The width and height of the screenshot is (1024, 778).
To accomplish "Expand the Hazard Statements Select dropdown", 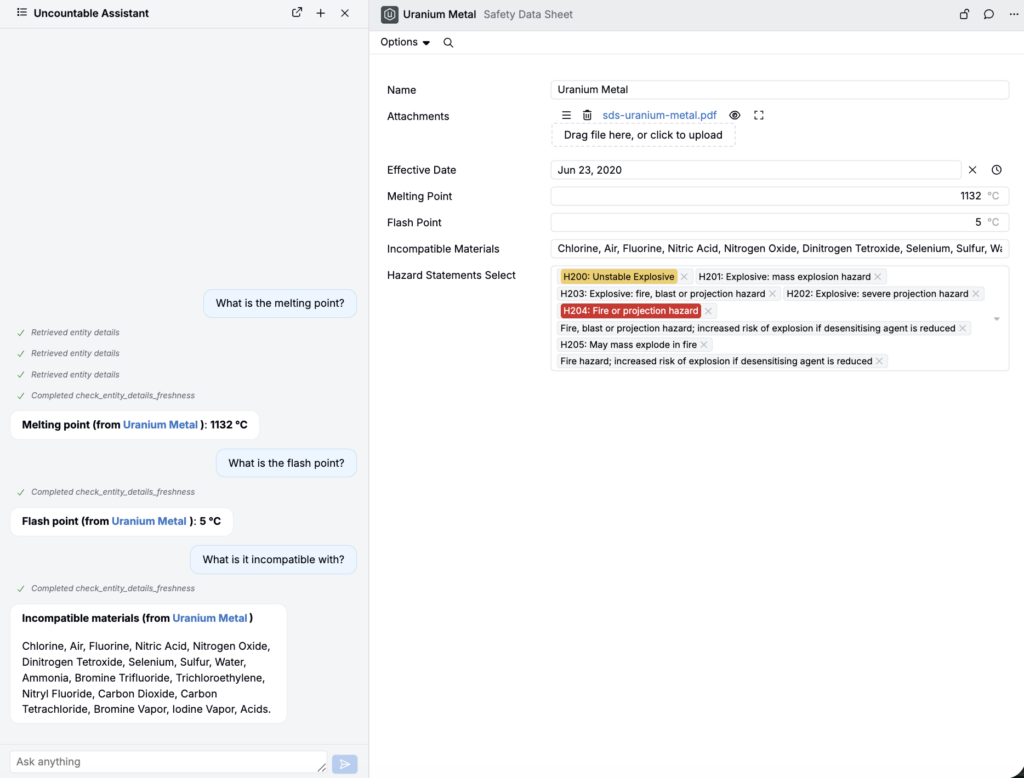I will [x=997, y=319].
